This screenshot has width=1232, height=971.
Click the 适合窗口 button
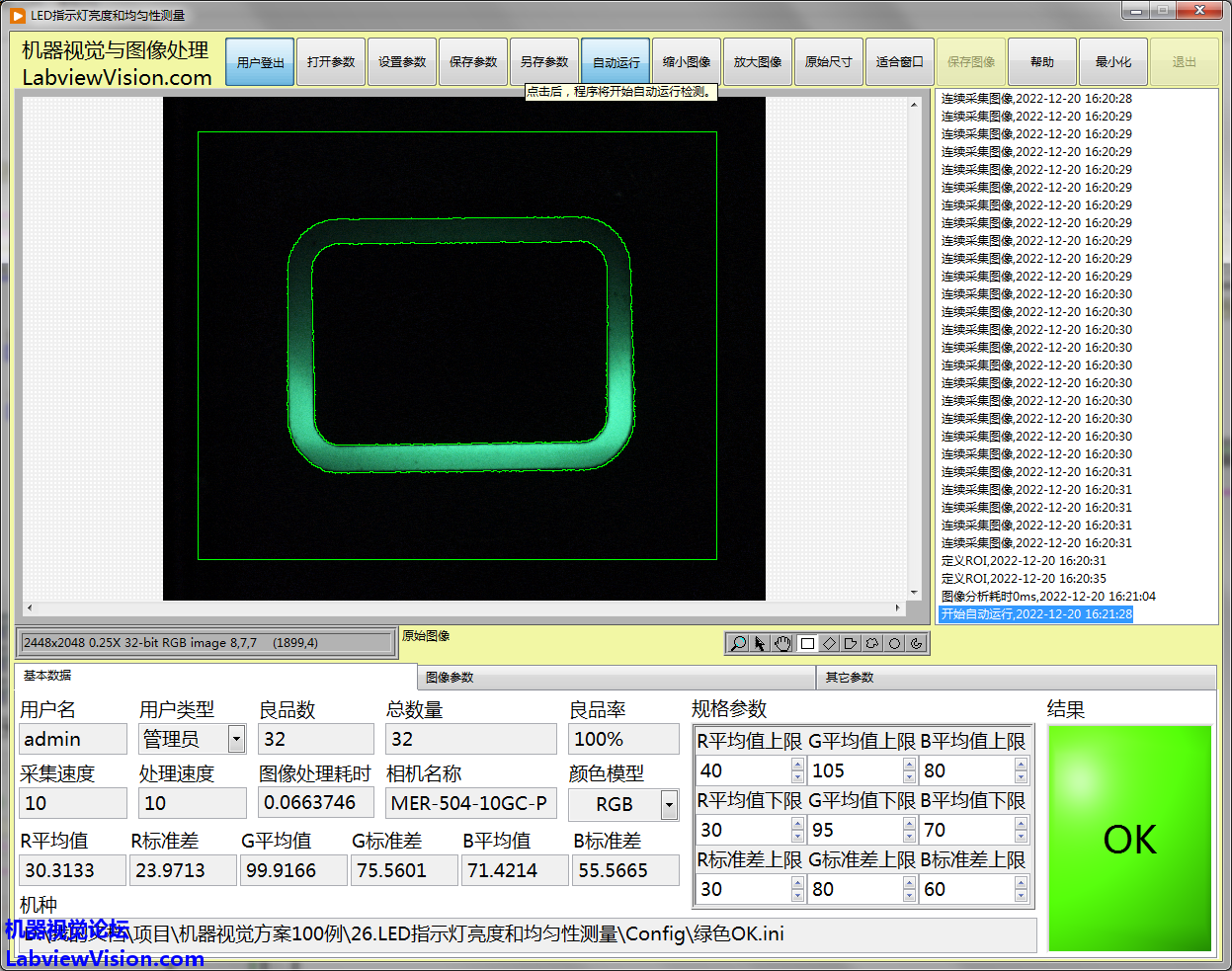[899, 62]
